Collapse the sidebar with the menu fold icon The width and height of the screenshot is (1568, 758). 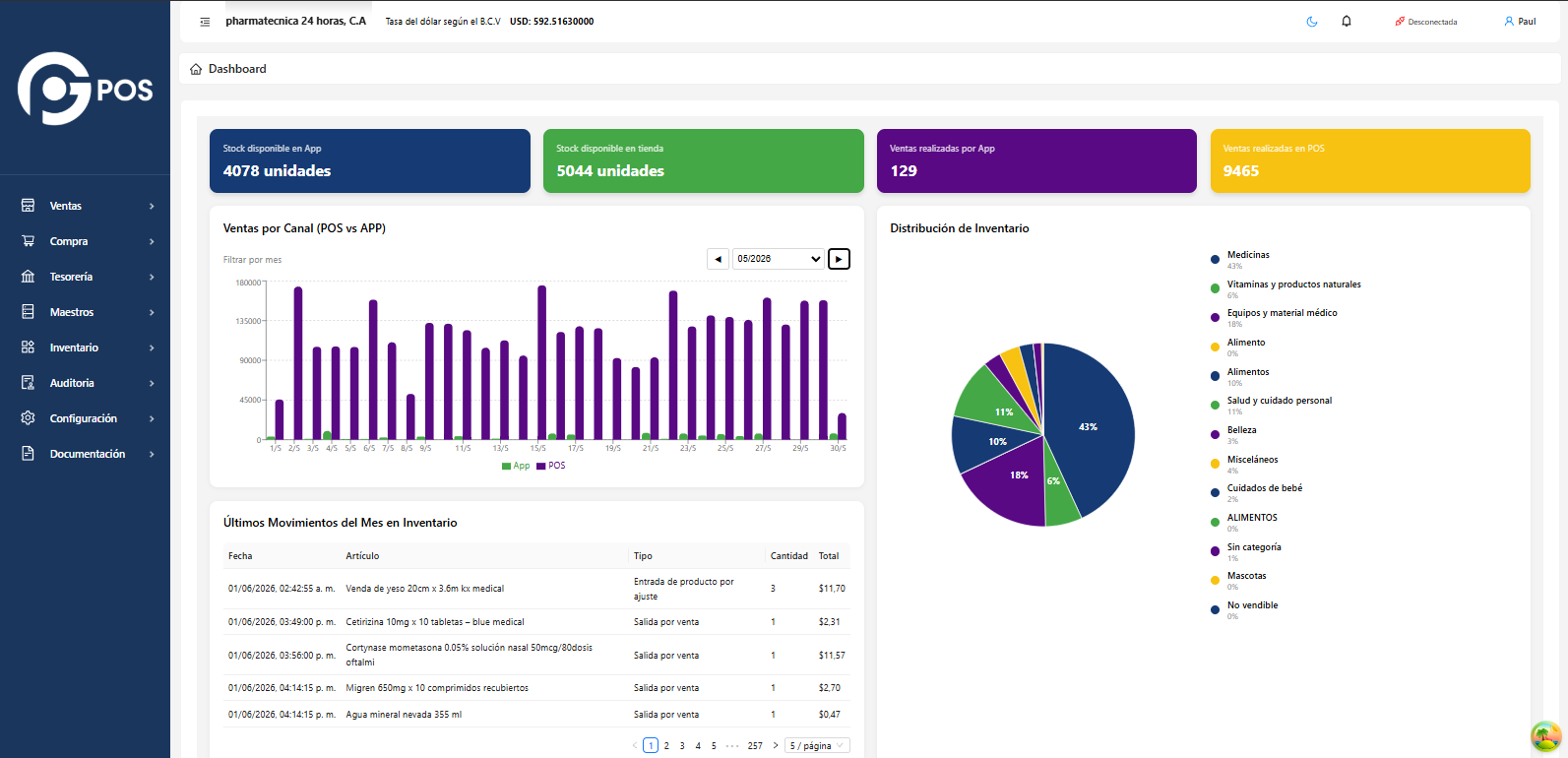click(205, 22)
